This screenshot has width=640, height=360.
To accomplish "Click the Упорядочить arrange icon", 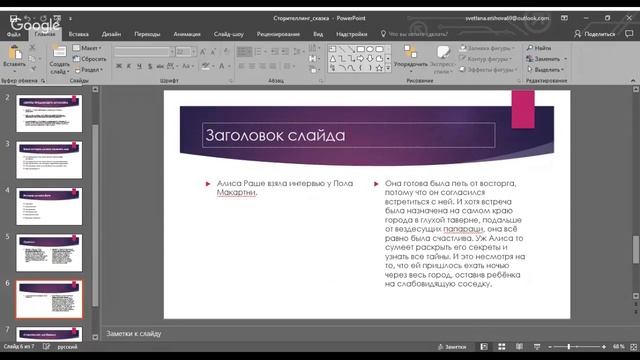I will coord(410,52).
